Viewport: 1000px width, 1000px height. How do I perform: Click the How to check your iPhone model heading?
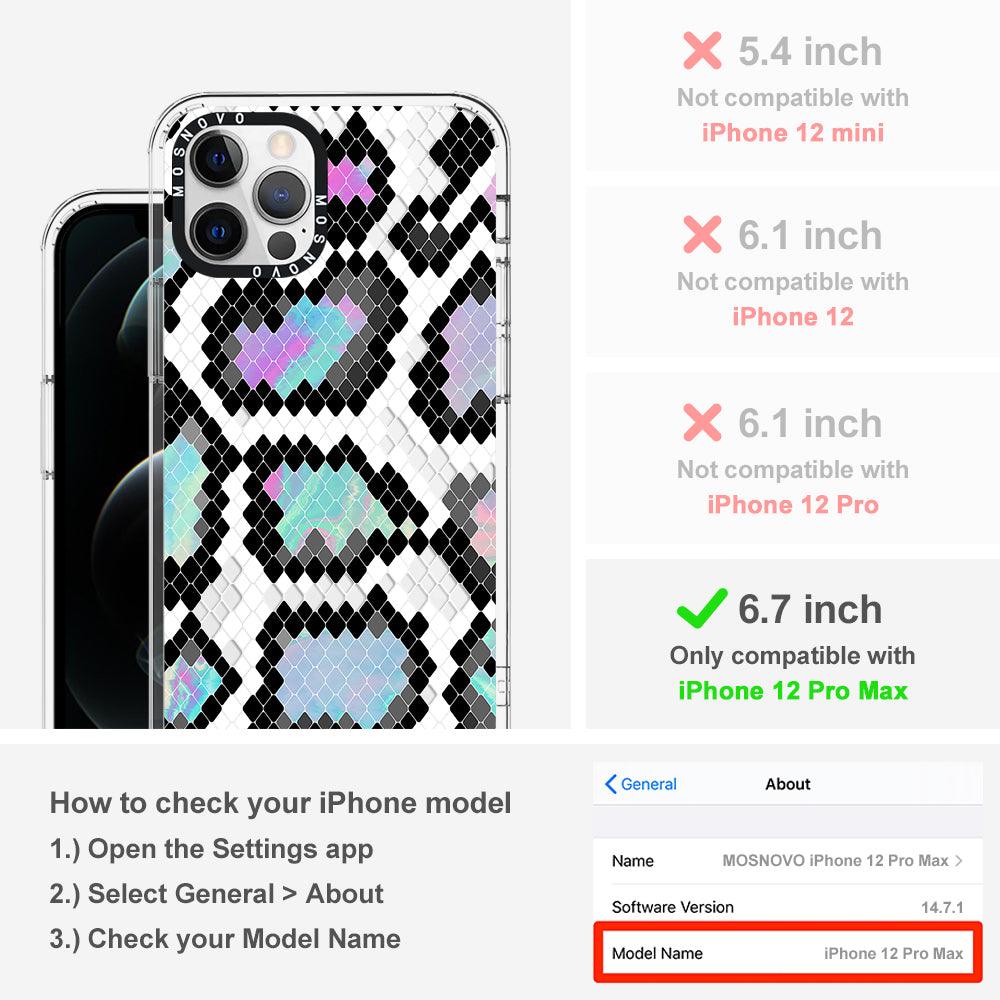[281, 803]
